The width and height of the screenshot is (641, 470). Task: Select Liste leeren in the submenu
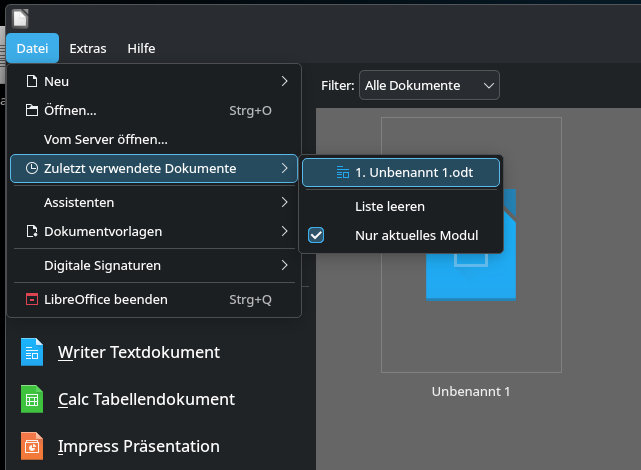coord(401,206)
